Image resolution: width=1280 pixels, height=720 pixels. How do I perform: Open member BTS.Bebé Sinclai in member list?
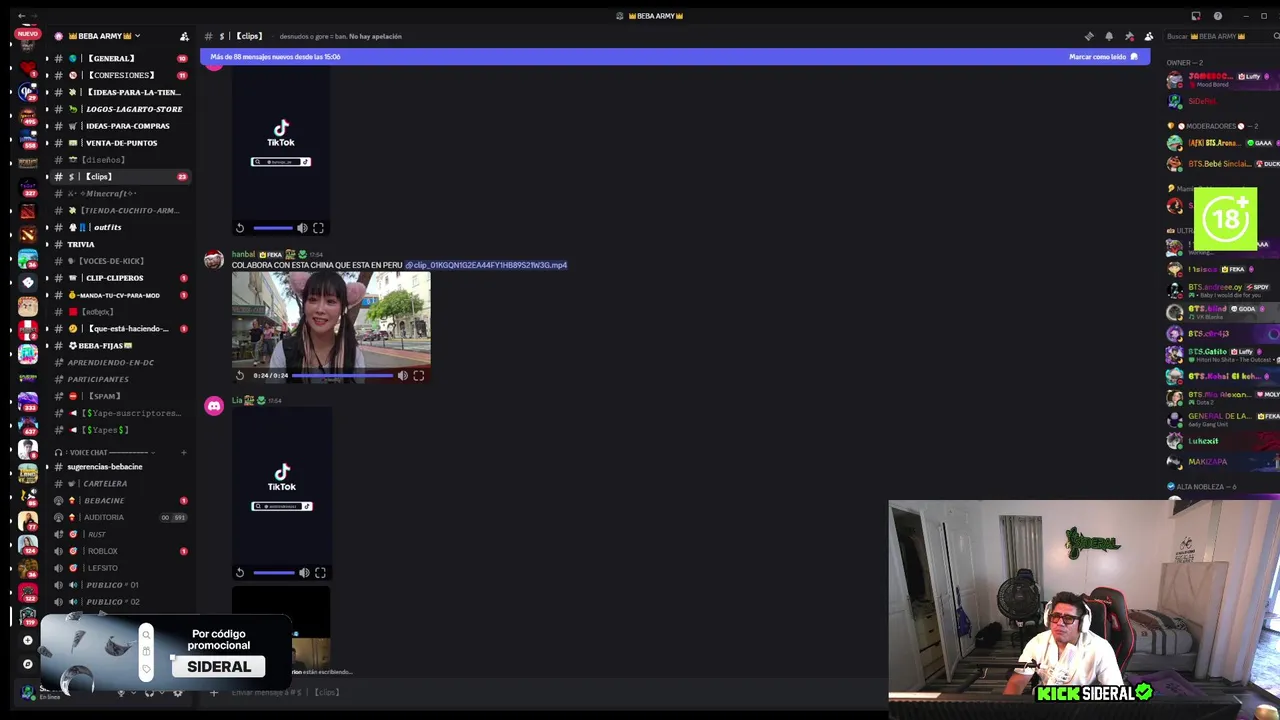pos(1222,164)
